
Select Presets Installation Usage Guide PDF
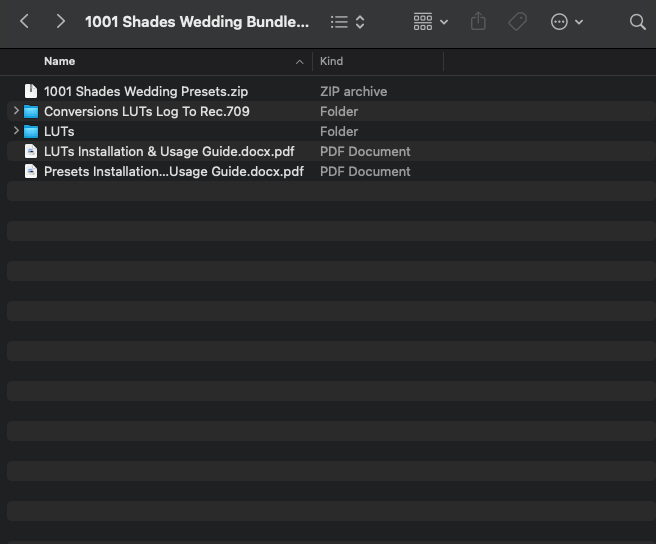tap(173, 171)
